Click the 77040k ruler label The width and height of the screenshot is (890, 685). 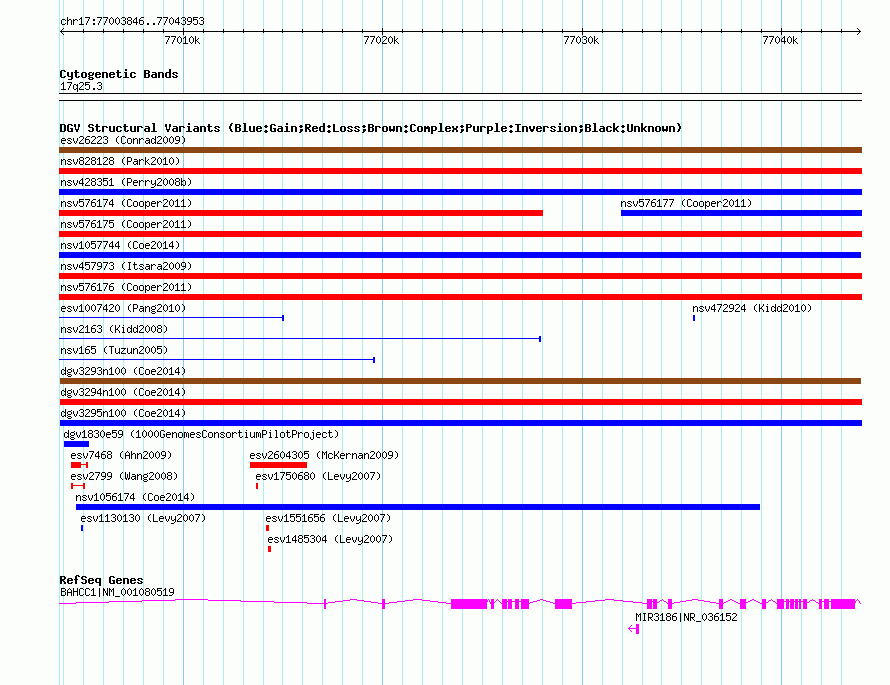click(x=780, y=40)
